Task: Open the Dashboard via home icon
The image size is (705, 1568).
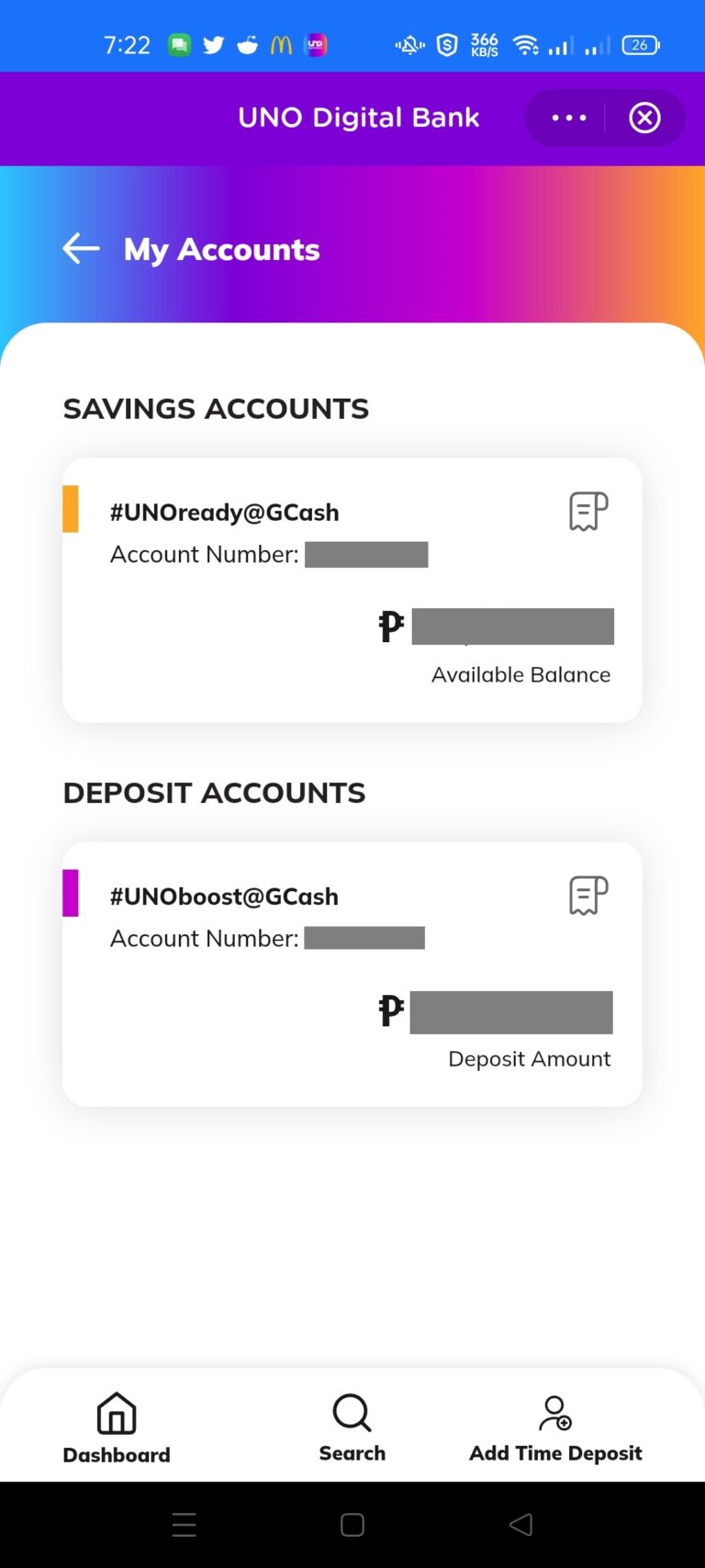Action: (116, 1415)
